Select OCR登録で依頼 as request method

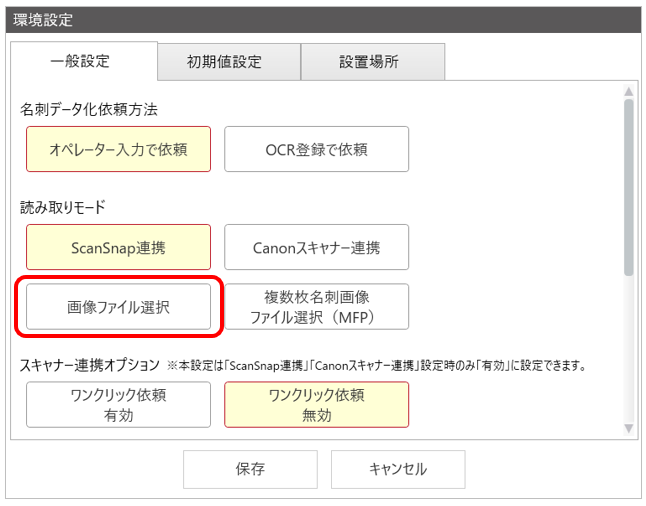click(316, 149)
